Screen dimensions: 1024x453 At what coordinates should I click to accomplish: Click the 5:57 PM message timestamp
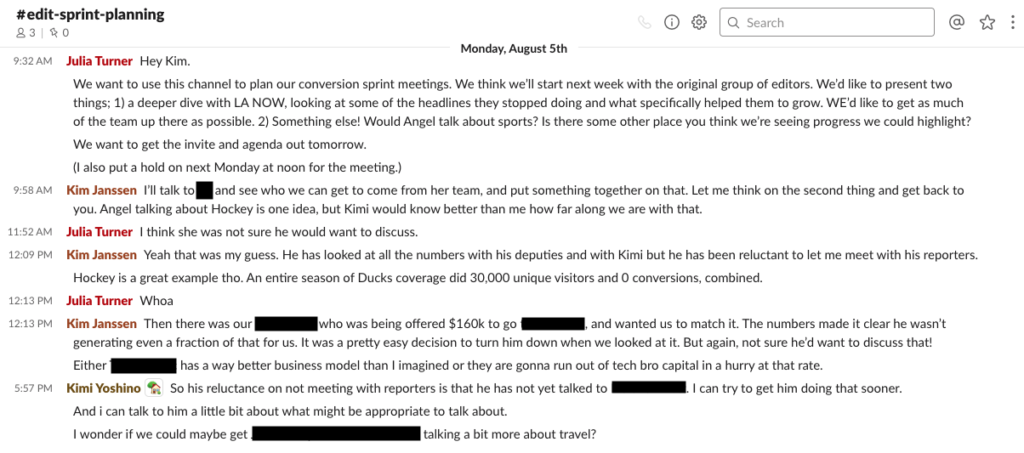coord(33,388)
